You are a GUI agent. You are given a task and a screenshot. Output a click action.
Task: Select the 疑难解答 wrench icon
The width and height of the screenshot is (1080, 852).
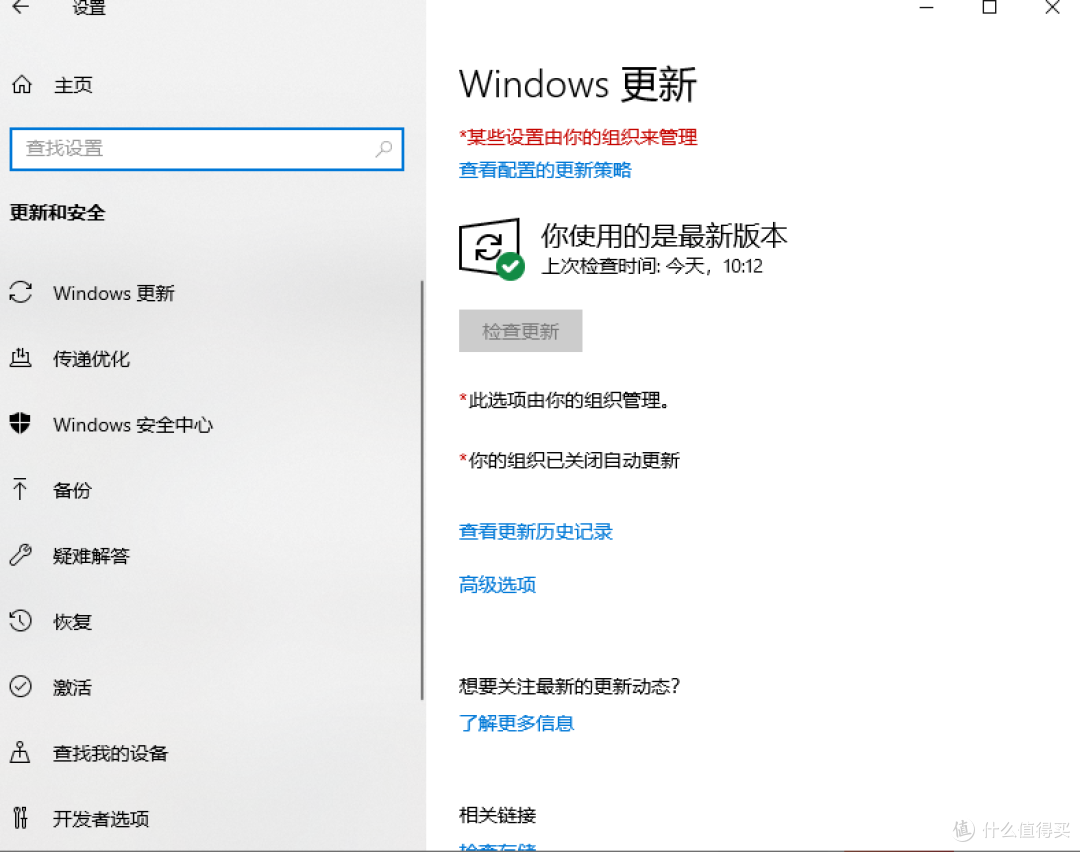click(x=21, y=554)
